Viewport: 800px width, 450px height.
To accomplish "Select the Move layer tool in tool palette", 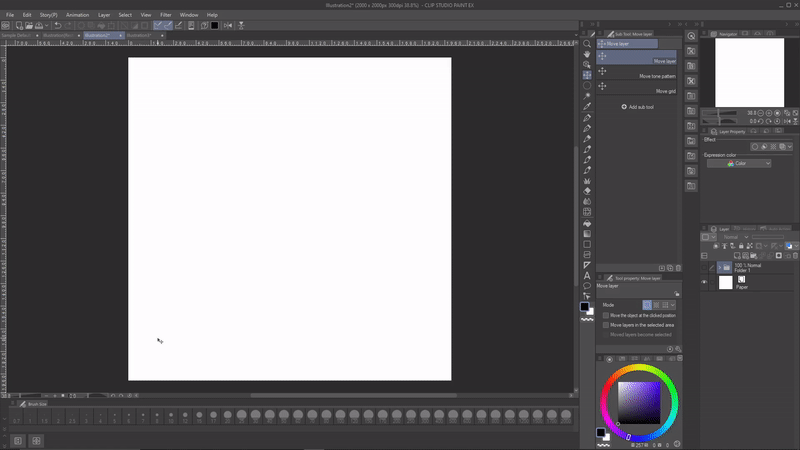I will pos(587,75).
